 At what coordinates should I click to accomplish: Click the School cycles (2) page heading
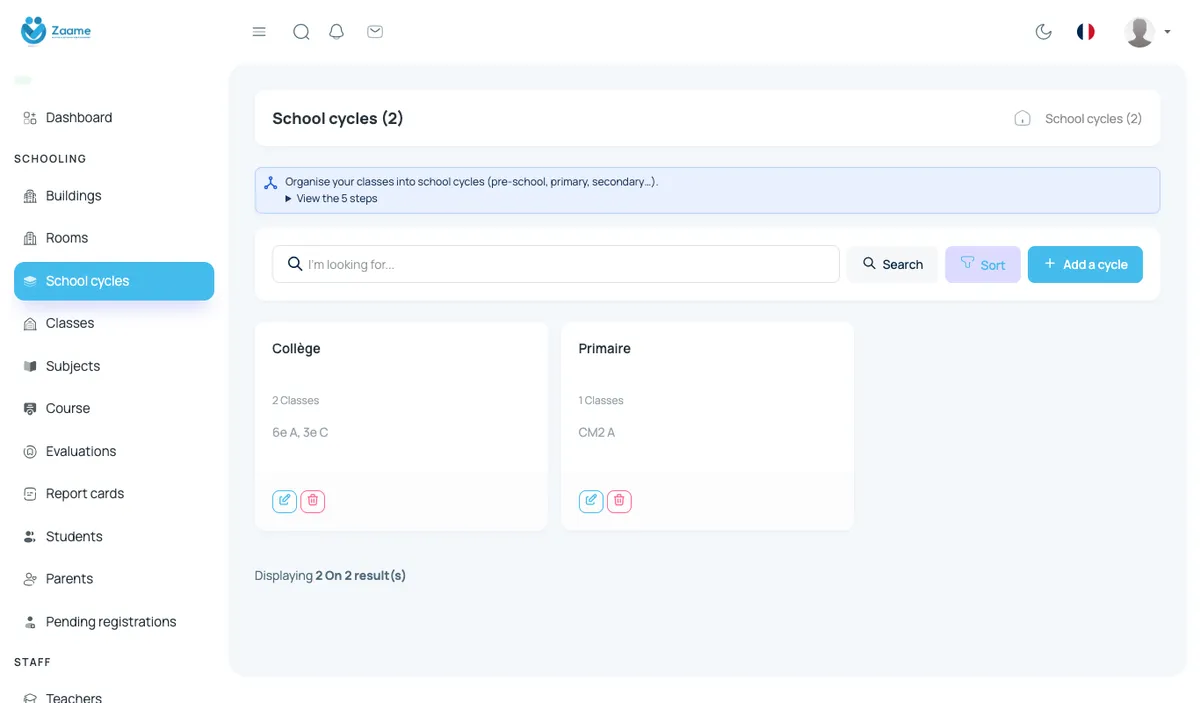point(338,118)
